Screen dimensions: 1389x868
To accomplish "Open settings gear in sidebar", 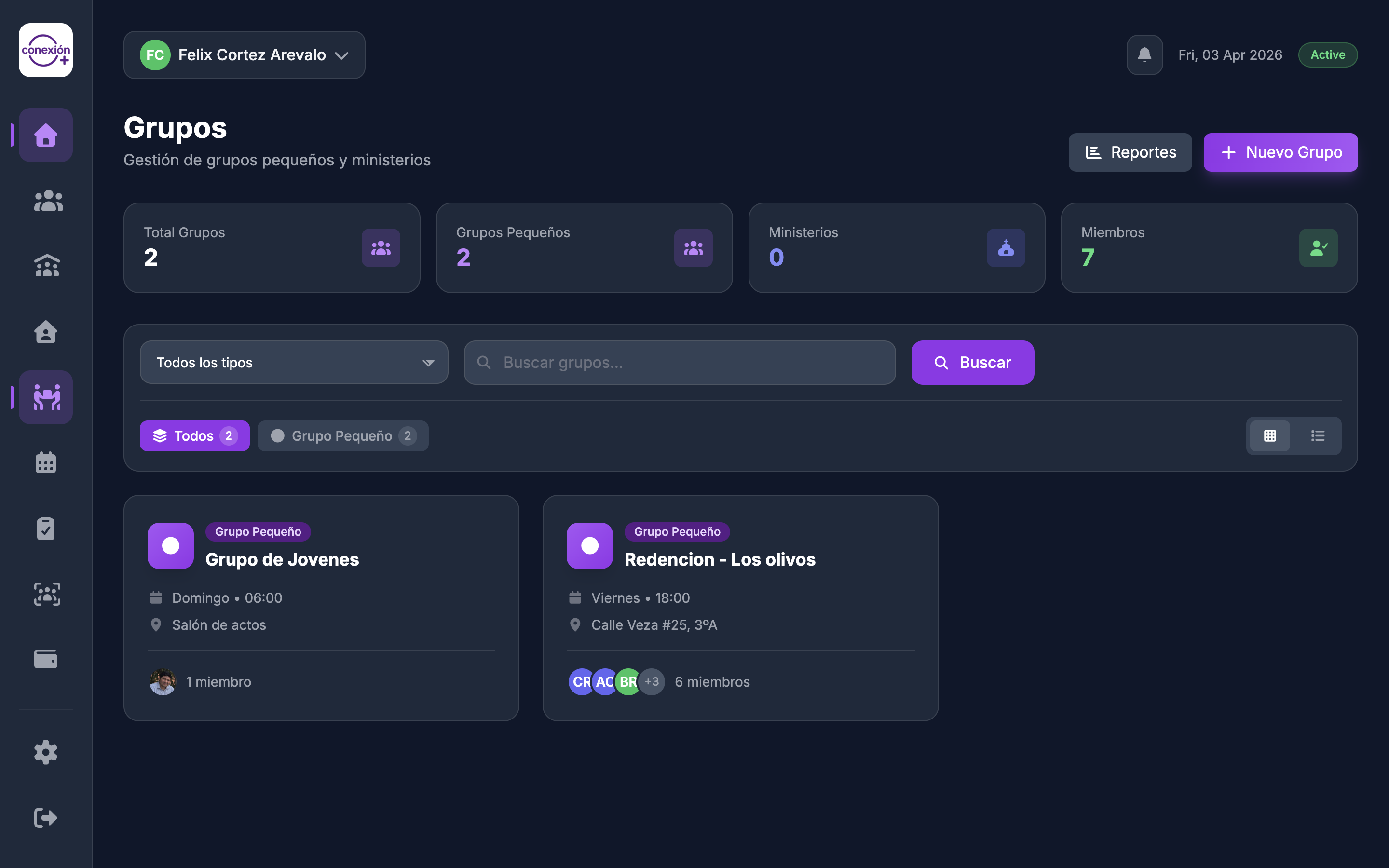I will point(45,752).
